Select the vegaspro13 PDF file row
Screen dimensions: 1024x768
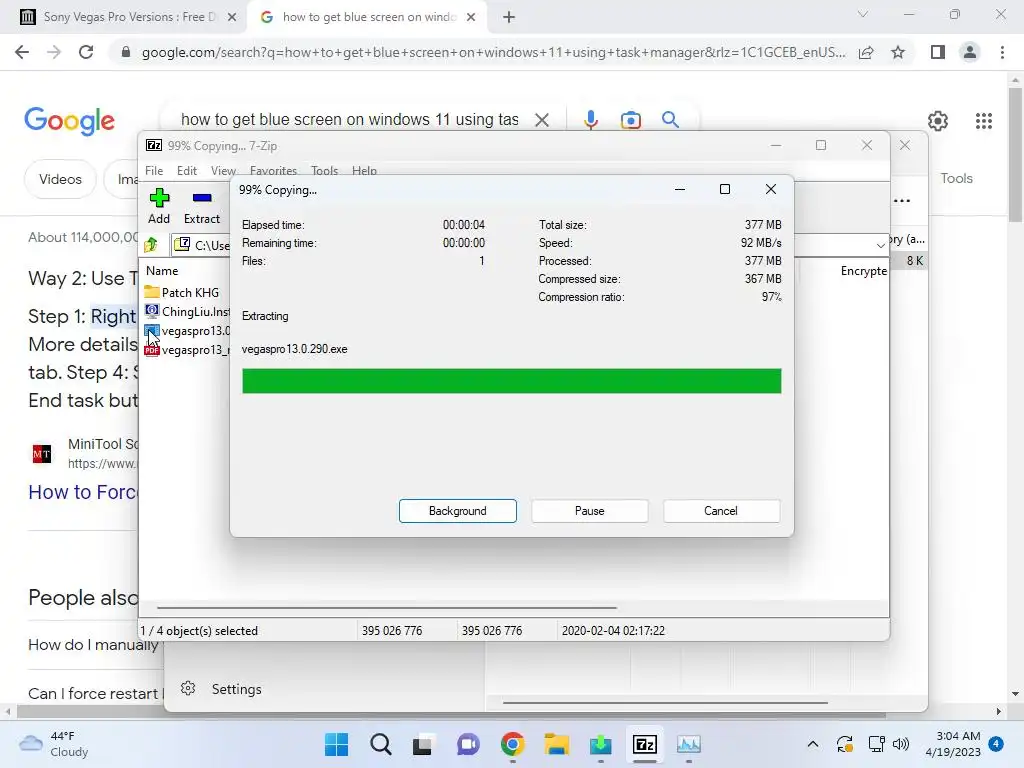[x=187, y=349]
